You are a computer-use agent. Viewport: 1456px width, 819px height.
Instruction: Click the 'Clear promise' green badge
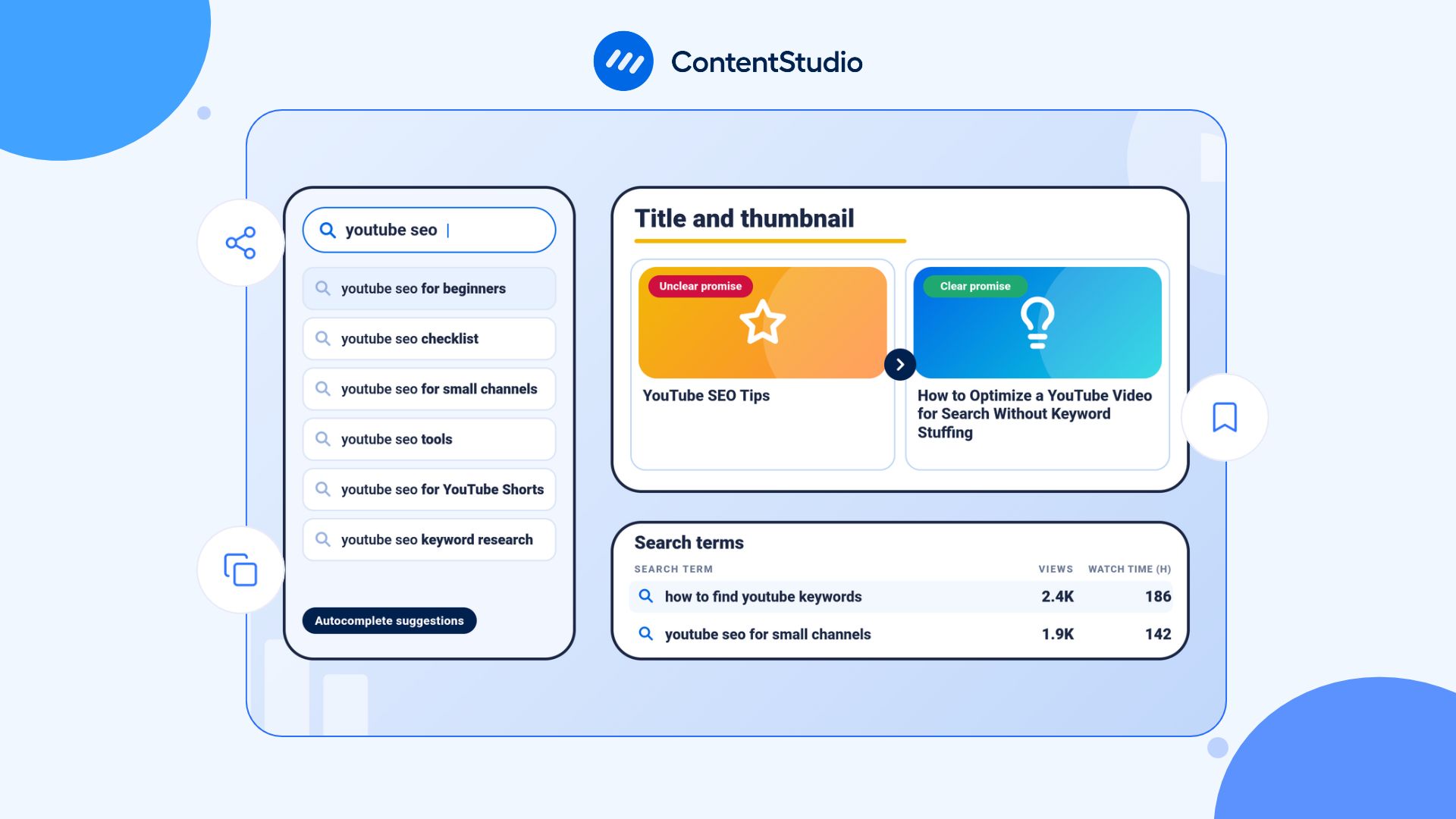click(974, 286)
